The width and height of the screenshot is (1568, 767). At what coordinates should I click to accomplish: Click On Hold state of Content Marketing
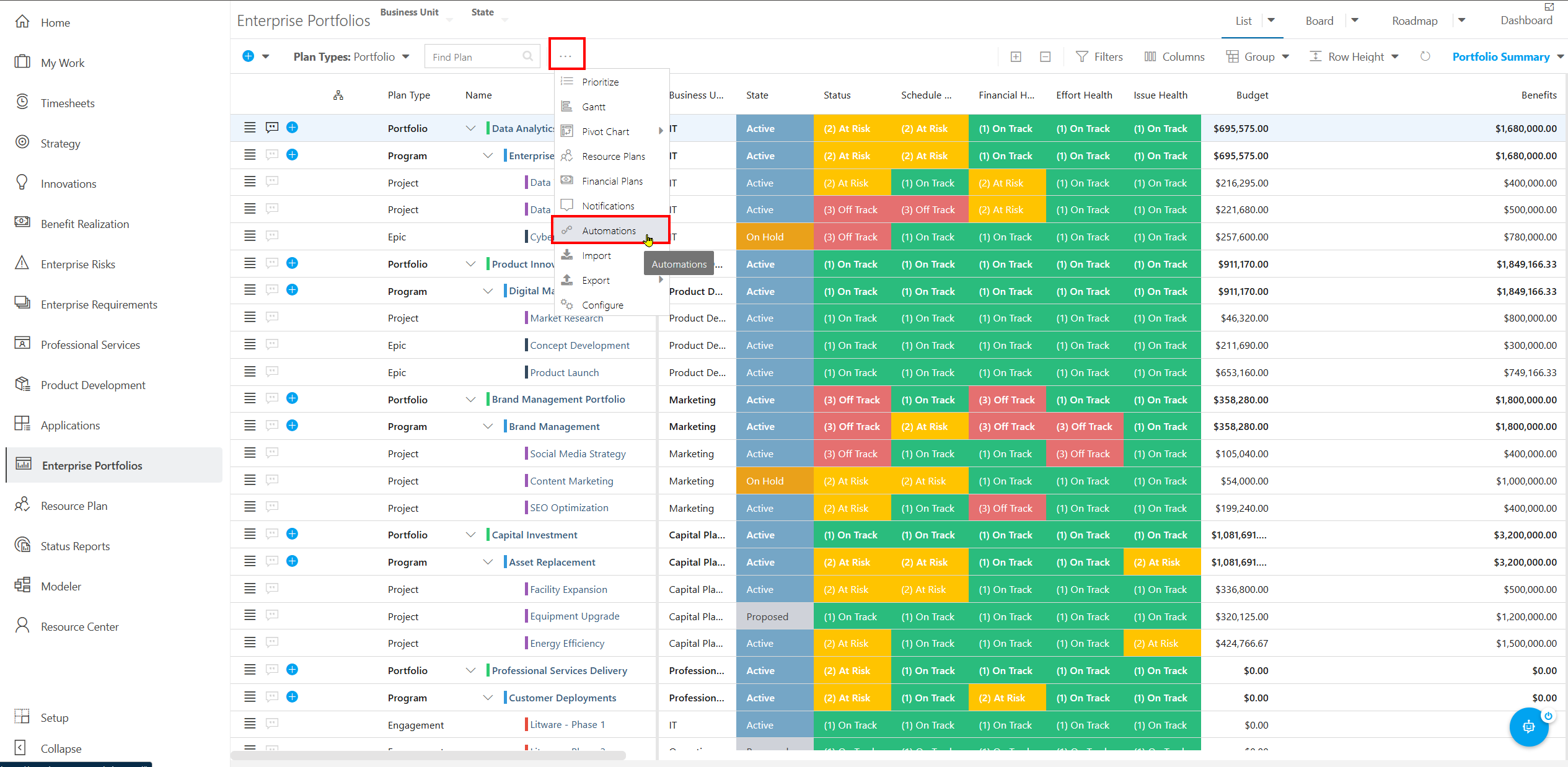775,481
